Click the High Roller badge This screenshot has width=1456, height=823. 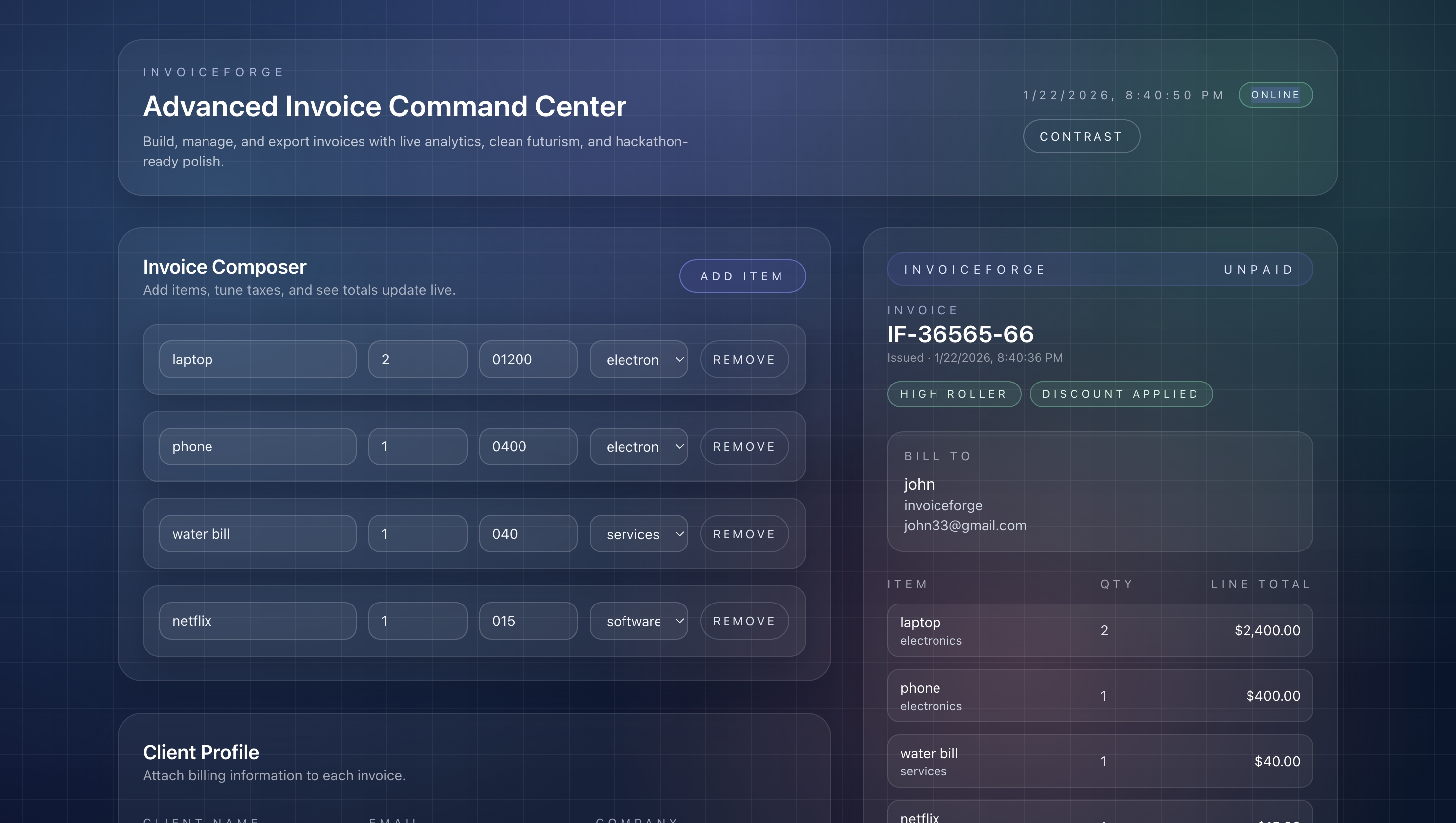pos(953,394)
